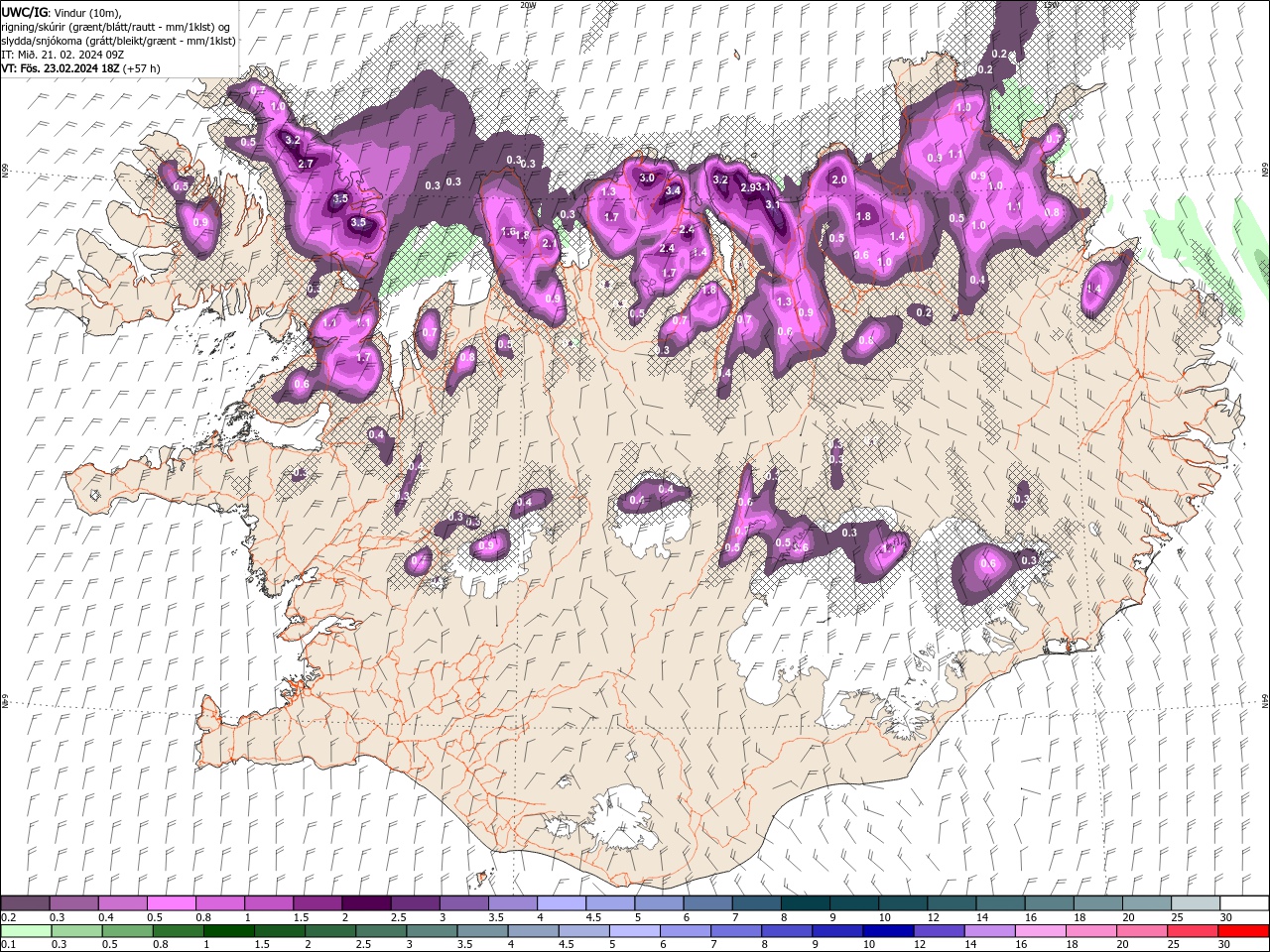The image size is (1270, 952).
Task: Click the dark blue 10 mm rain swatch
Action: point(887,931)
